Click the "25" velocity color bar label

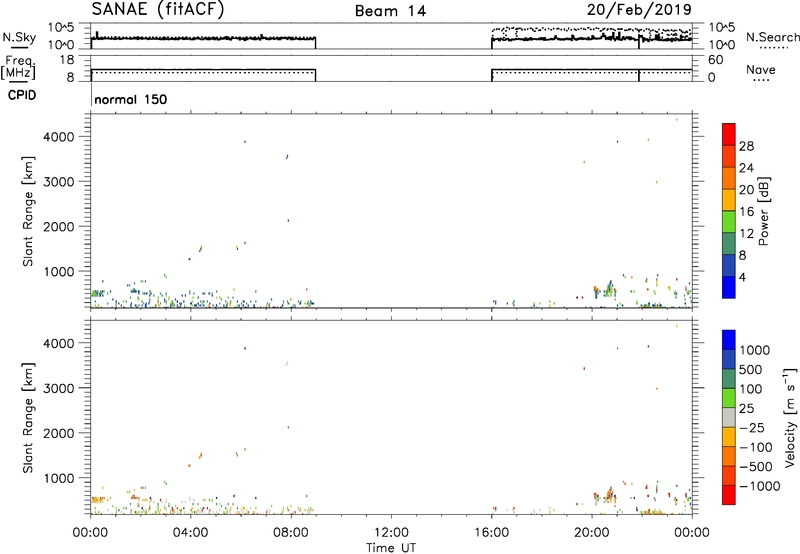748,408
